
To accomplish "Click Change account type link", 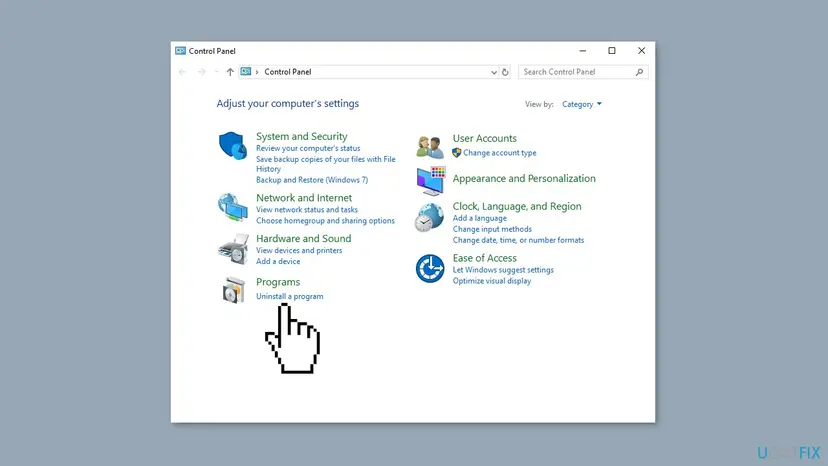I will [500, 153].
